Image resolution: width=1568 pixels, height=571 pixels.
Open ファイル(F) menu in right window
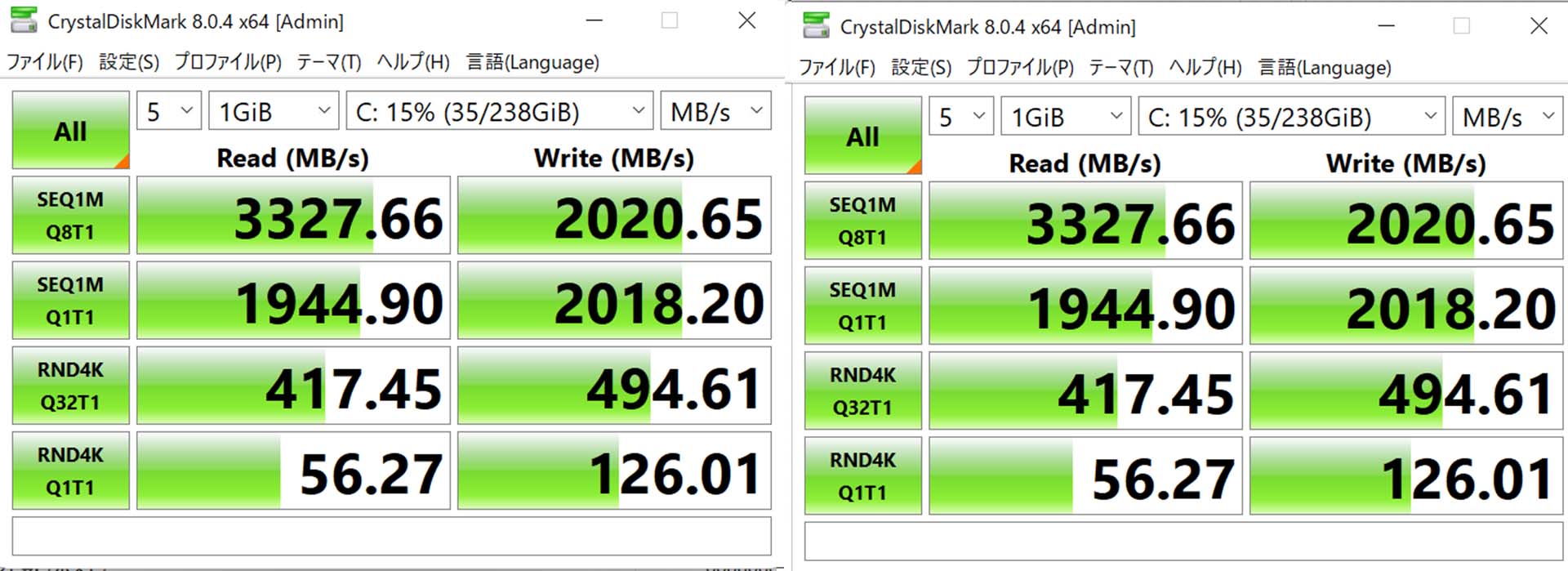point(836,67)
